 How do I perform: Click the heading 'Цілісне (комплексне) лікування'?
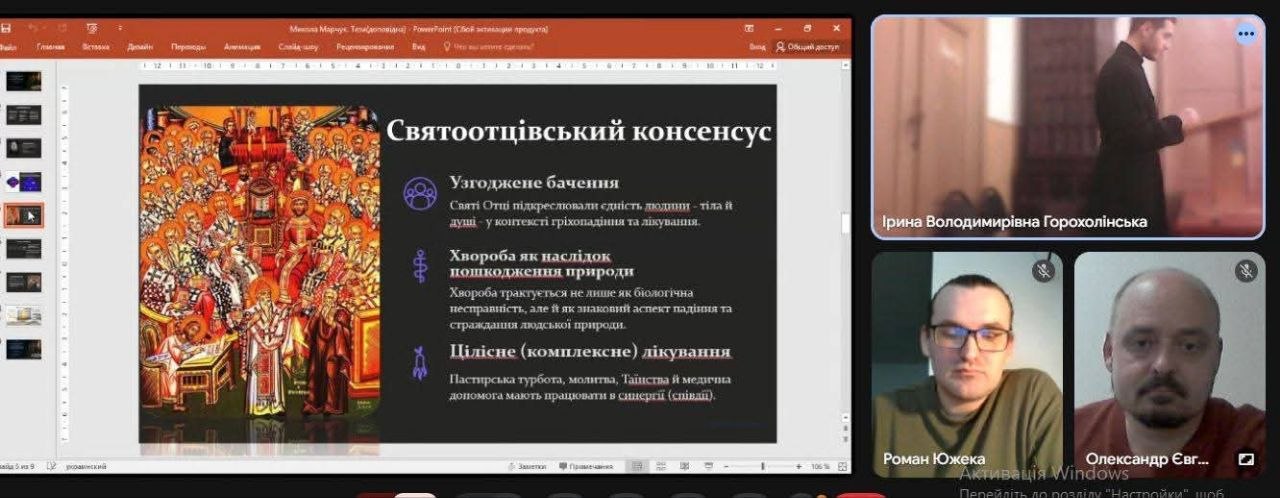pyautogui.click(x=590, y=352)
